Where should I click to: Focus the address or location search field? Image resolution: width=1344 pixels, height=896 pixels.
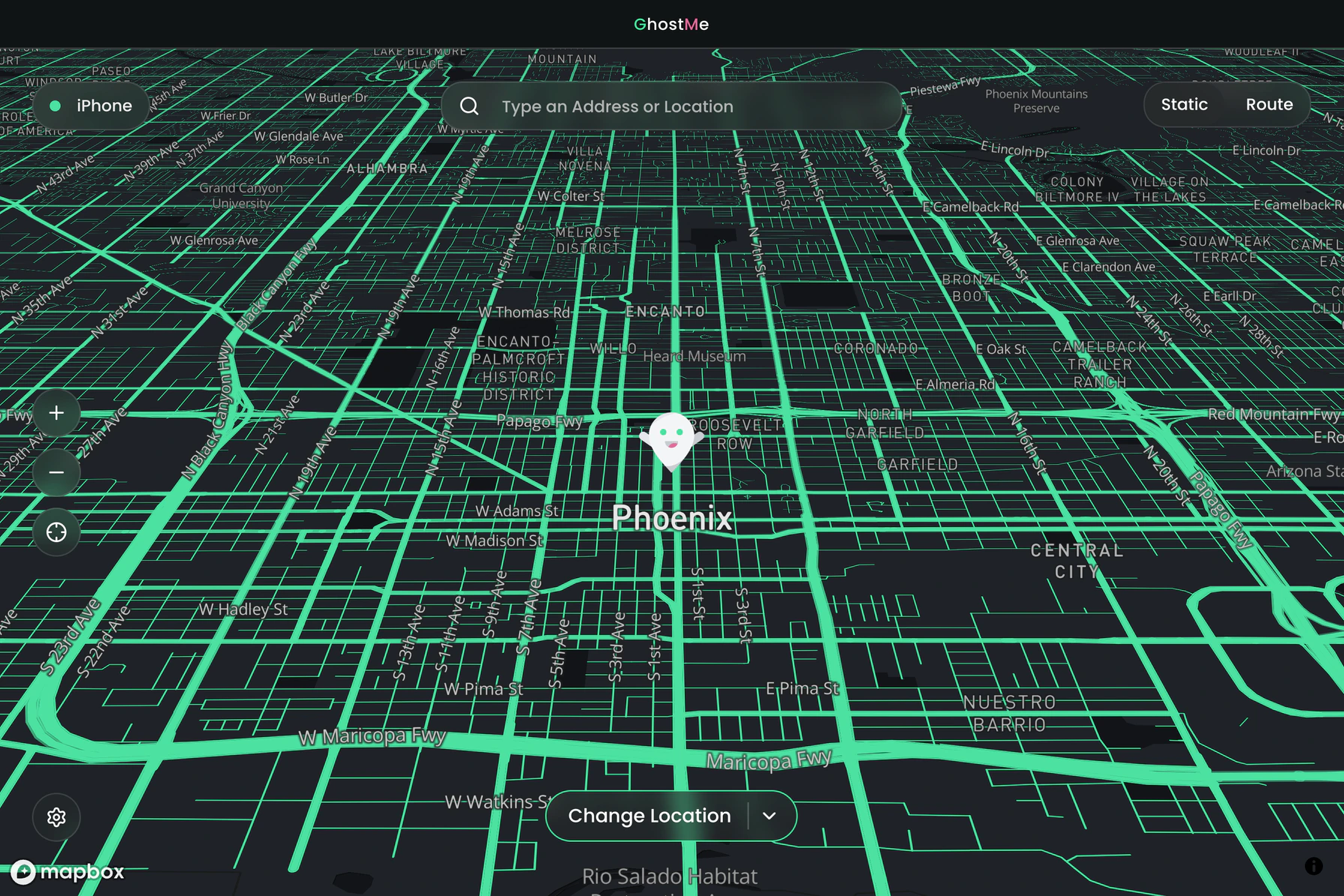[671, 106]
